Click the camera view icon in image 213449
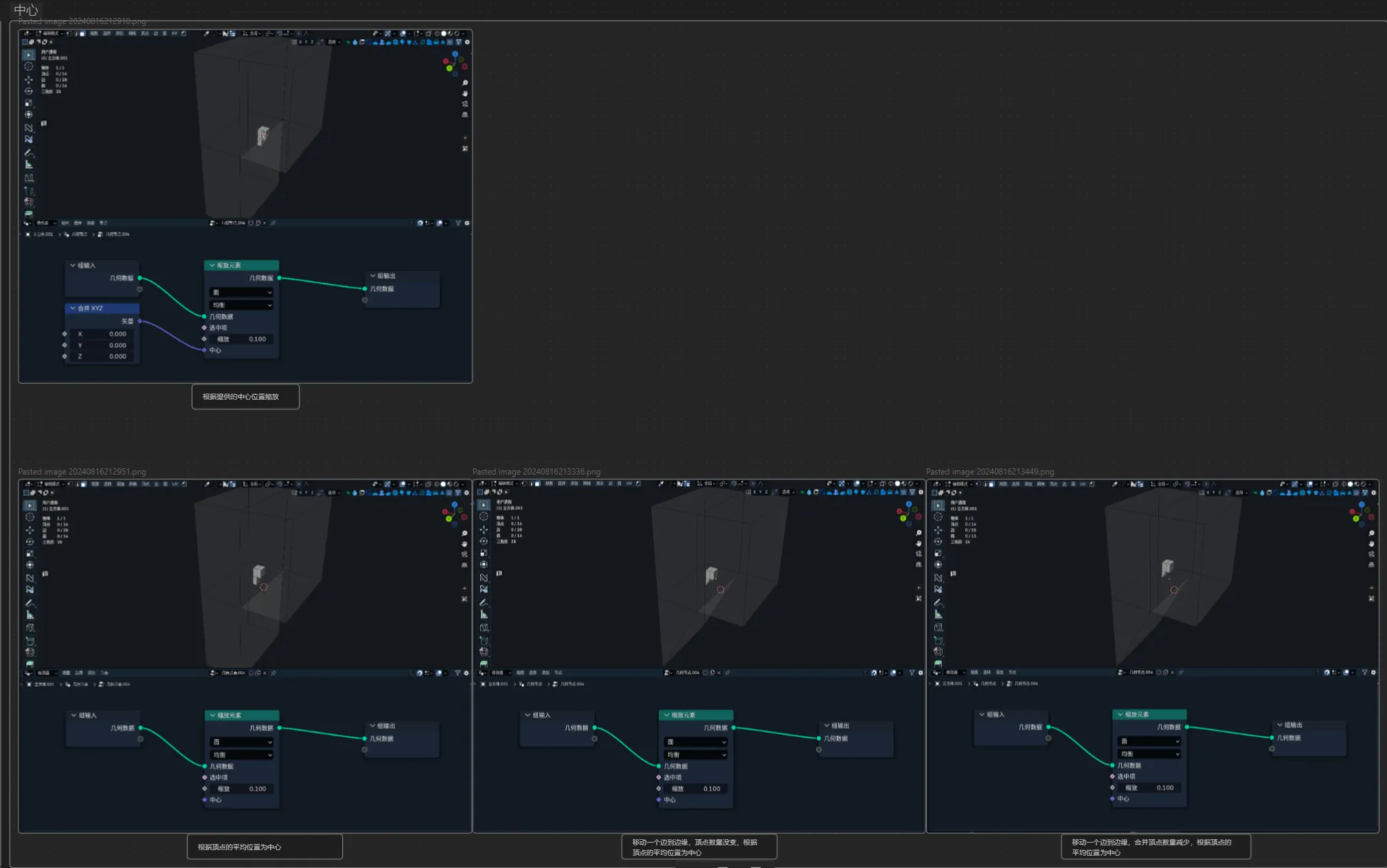 click(1371, 553)
